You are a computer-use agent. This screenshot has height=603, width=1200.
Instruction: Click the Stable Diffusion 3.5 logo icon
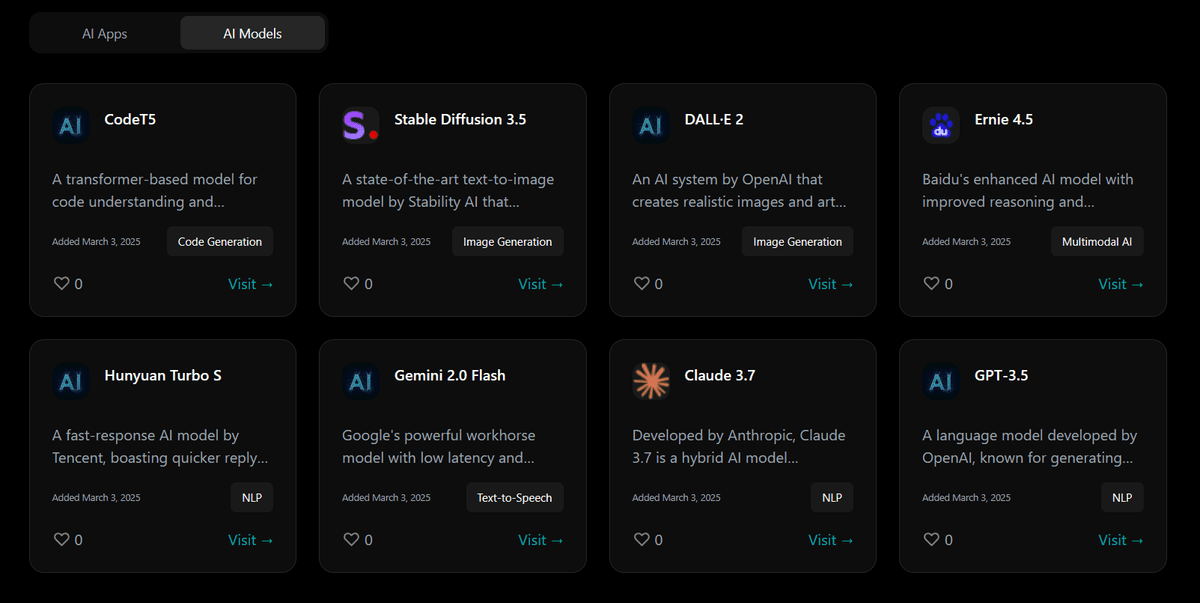pos(360,125)
